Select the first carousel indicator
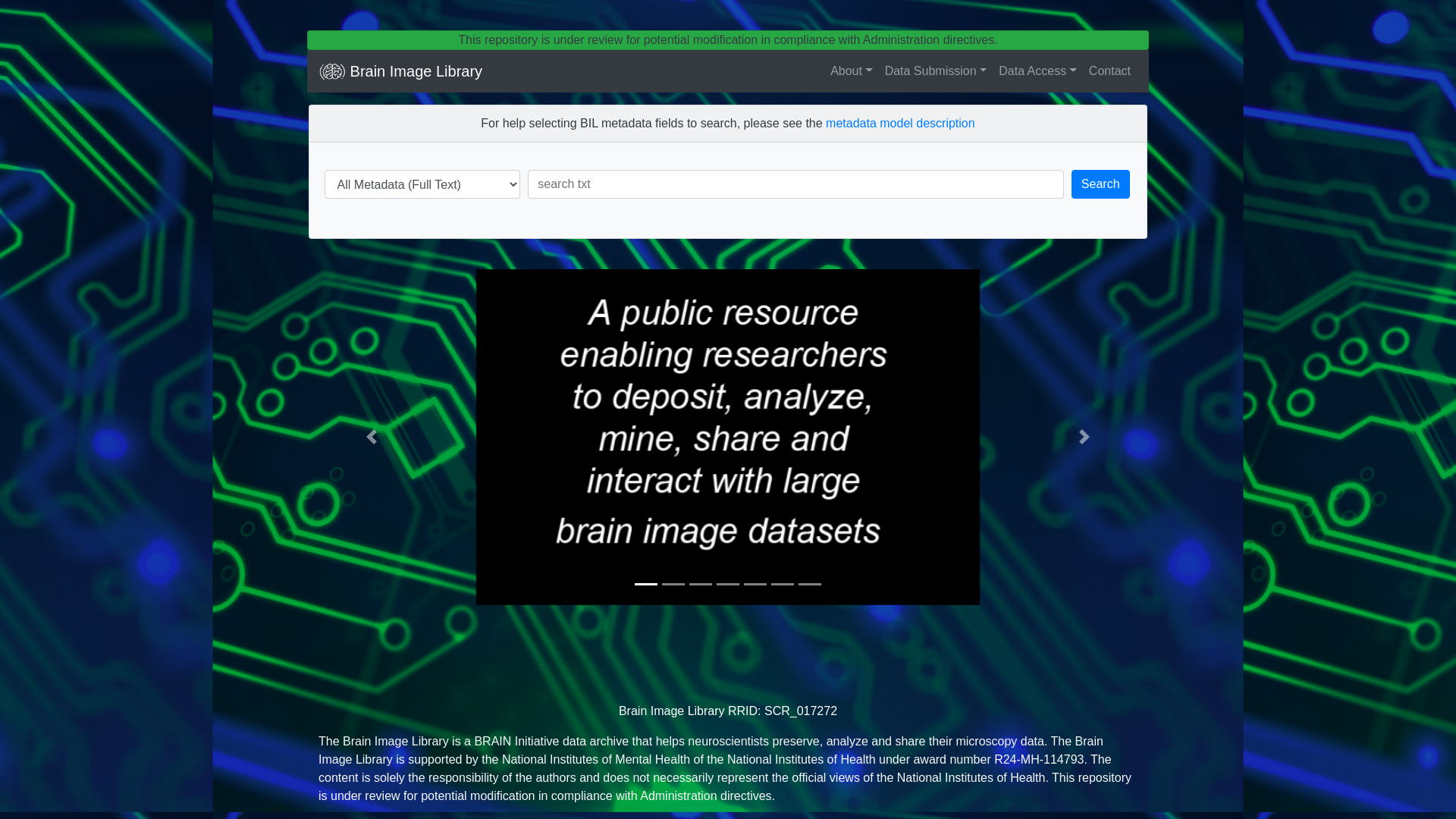The width and height of the screenshot is (1456, 819). click(646, 584)
